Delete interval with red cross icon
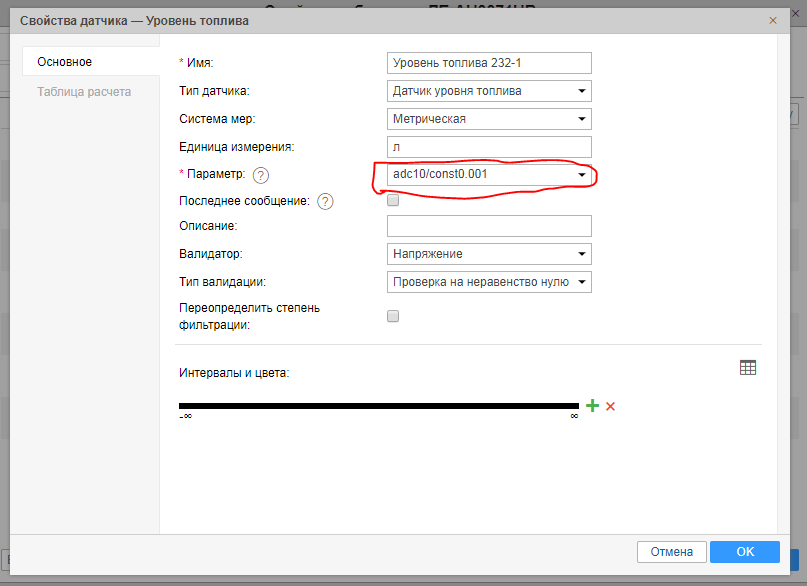The width and height of the screenshot is (807, 586). pos(610,406)
